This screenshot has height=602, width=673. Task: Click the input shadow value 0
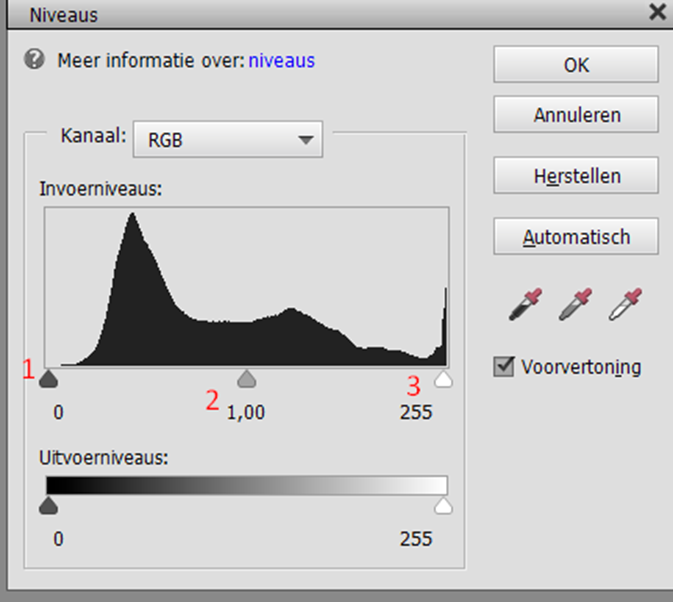[58, 412]
